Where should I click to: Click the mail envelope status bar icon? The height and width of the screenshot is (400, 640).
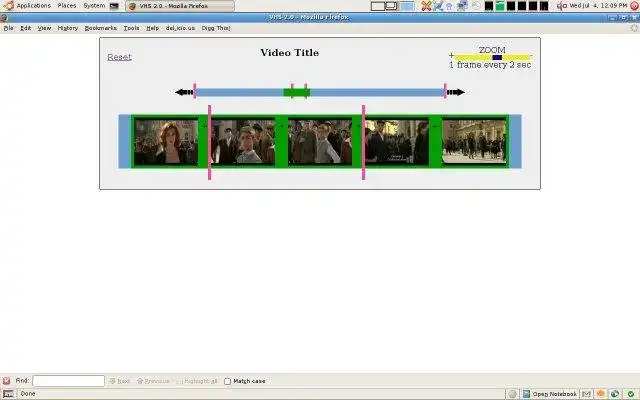pyautogui.click(x=586, y=394)
